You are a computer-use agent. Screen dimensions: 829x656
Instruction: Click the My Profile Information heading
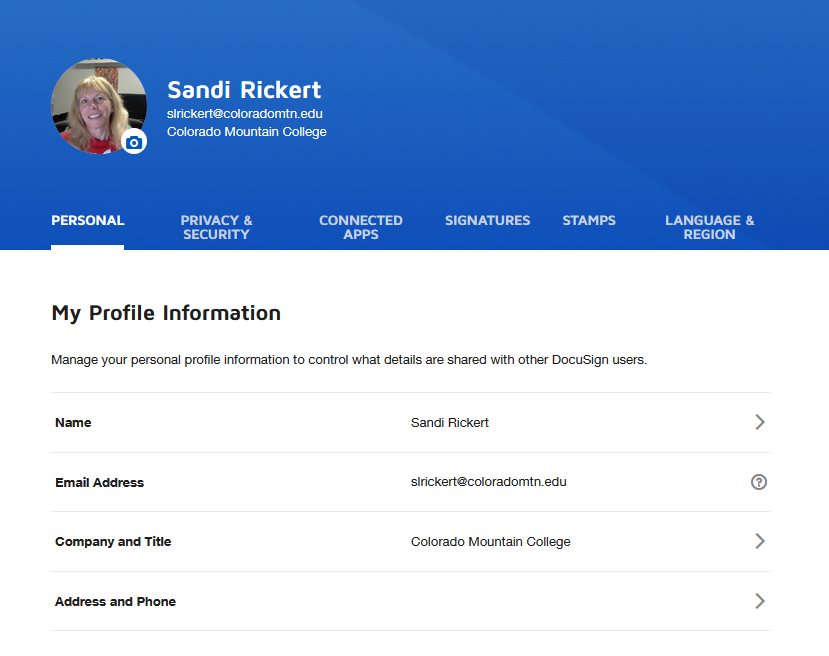pyautogui.click(x=166, y=313)
